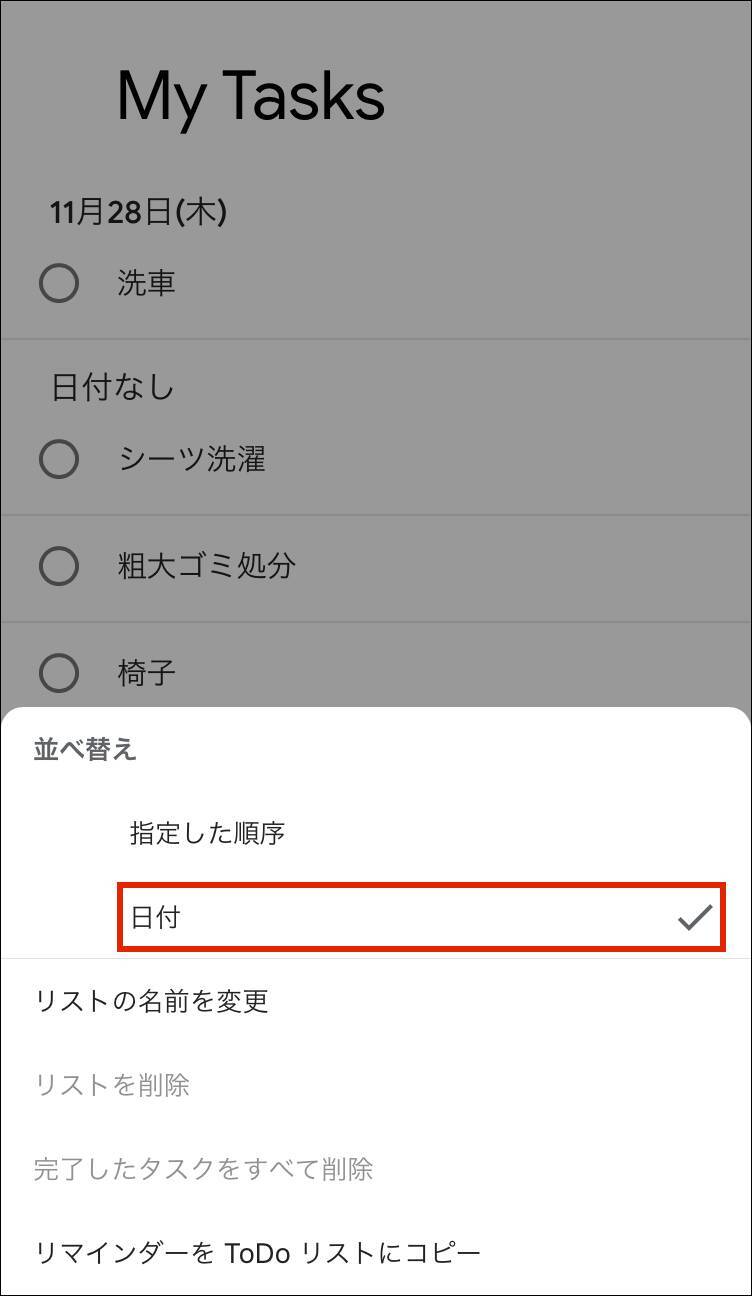Screen dimensions: 752x1296
Task: Tick the circle beside 椅子
Action: pos(59,672)
